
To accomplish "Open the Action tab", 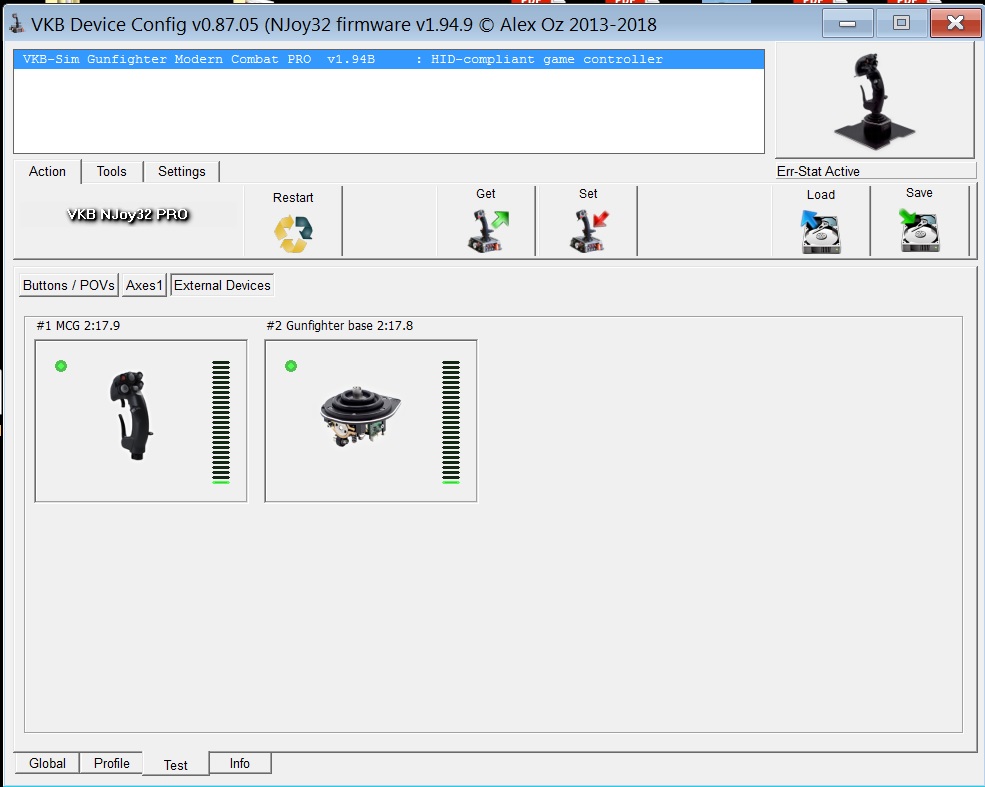I will point(47,171).
